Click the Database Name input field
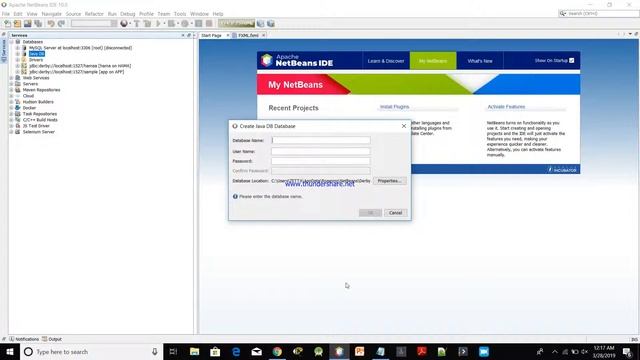Viewport: 640px width, 360px height. [x=321, y=140]
